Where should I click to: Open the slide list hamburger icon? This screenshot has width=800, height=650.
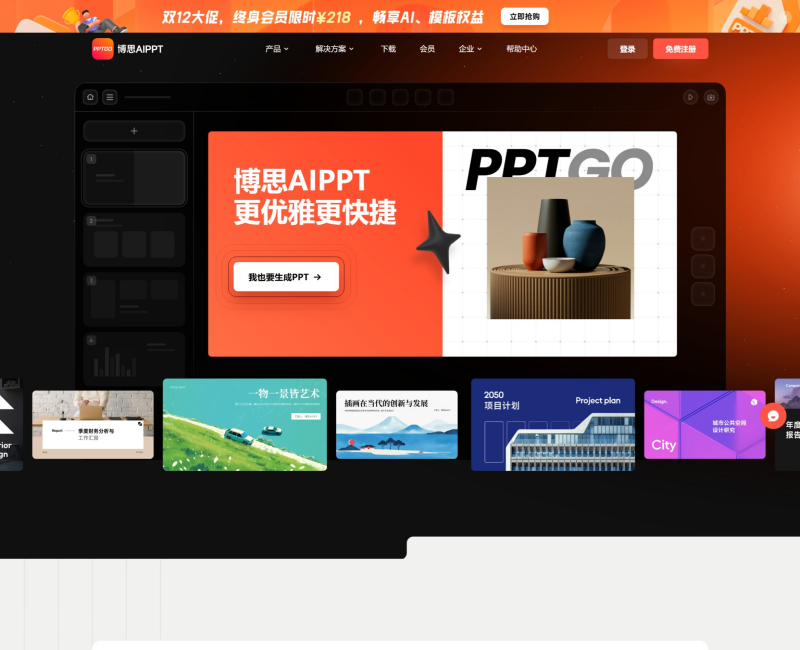(110, 97)
